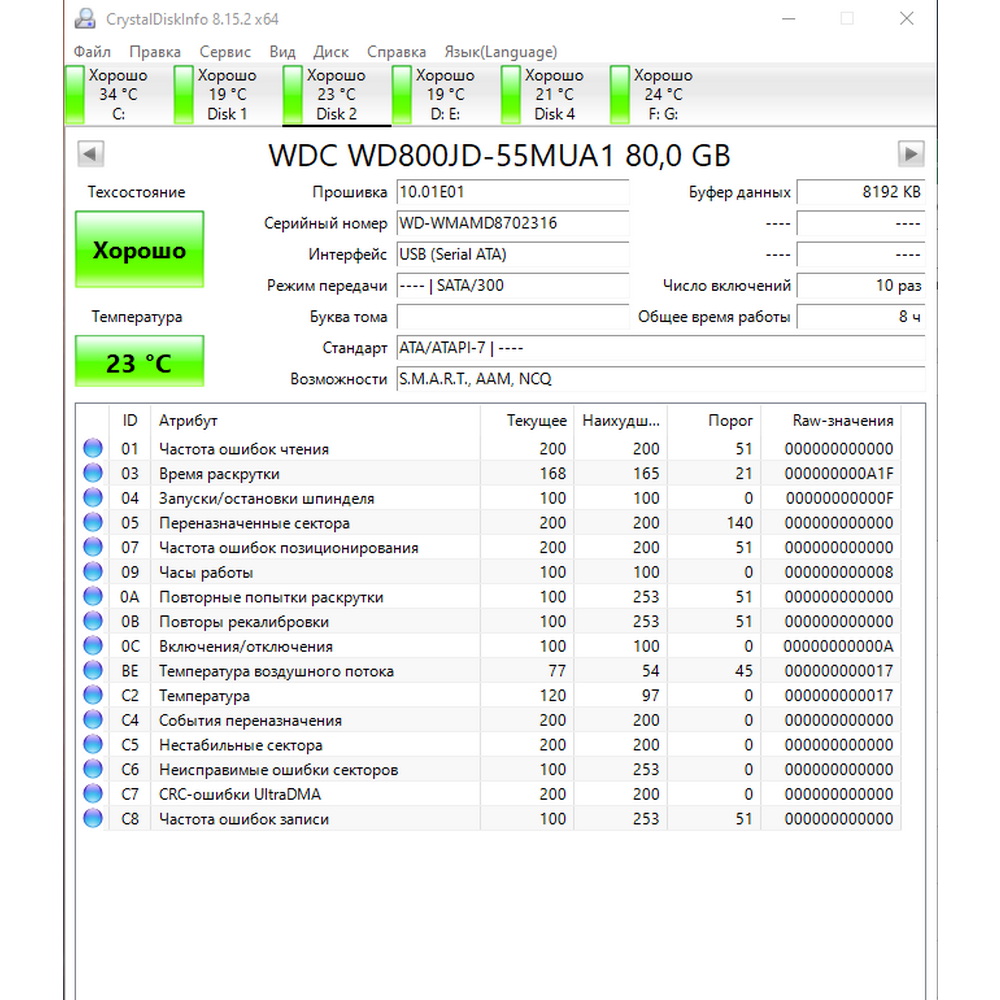Open the Файл menu

click(x=92, y=52)
